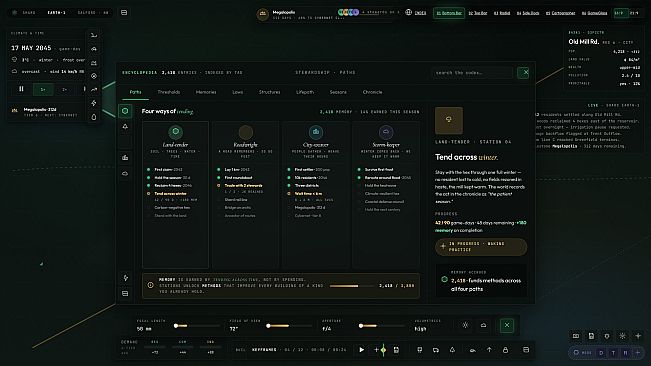Select the Tend across winter milestone
The image size is (651, 366).
(x=170, y=194)
